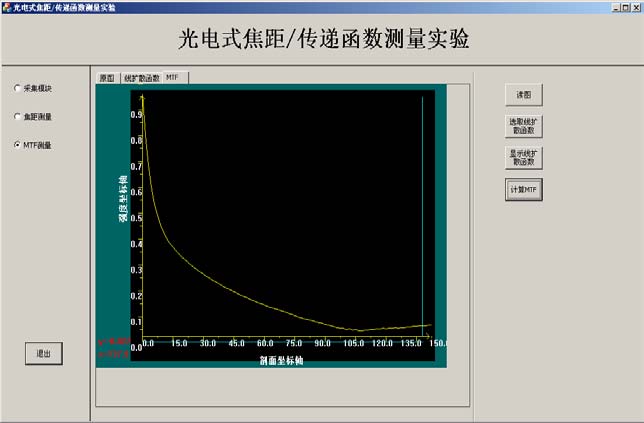Viewport: 644px width, 423px height.
Task: Switch to the MTF tab
Action: [x=176, y=78]
